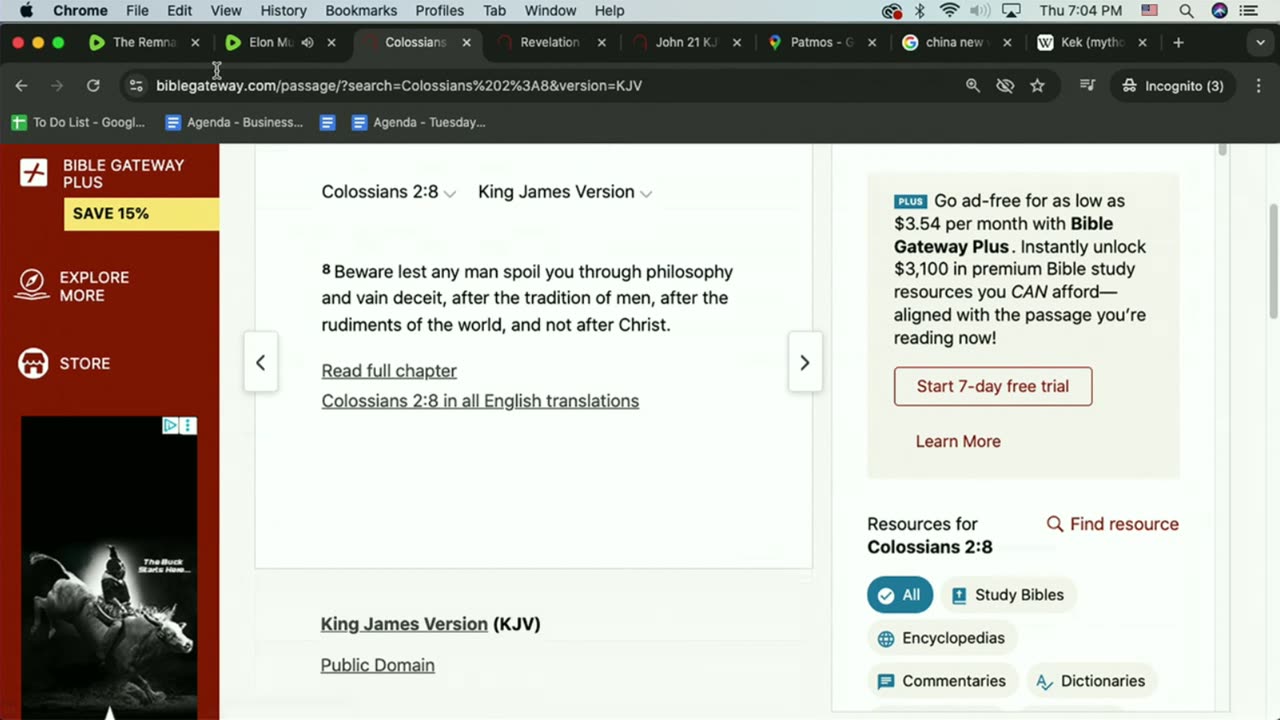This screenshot has width=1280, height=720.
Task: Open the Profiles menu
Action: (439, 11)
